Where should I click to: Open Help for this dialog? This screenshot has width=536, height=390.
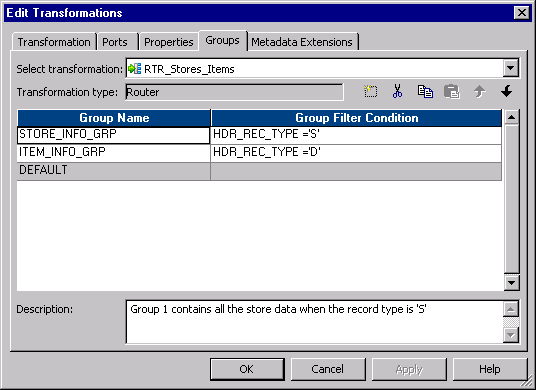pos(490,369)
